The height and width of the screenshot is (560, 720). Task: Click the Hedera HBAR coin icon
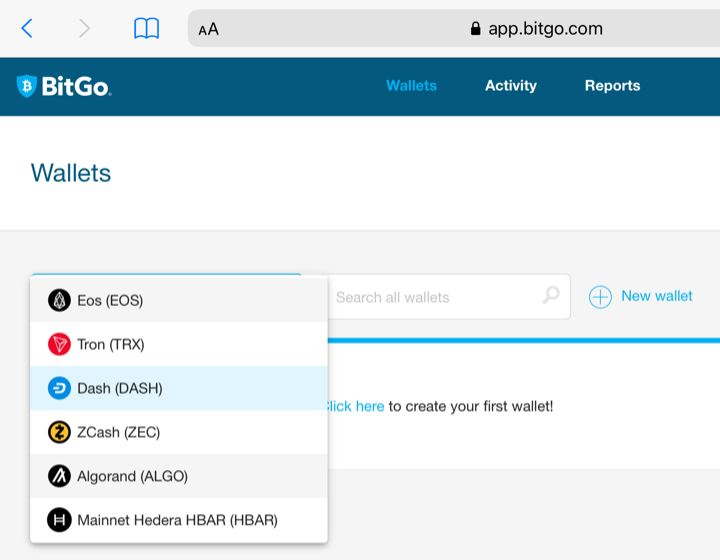tap(59, 520)
